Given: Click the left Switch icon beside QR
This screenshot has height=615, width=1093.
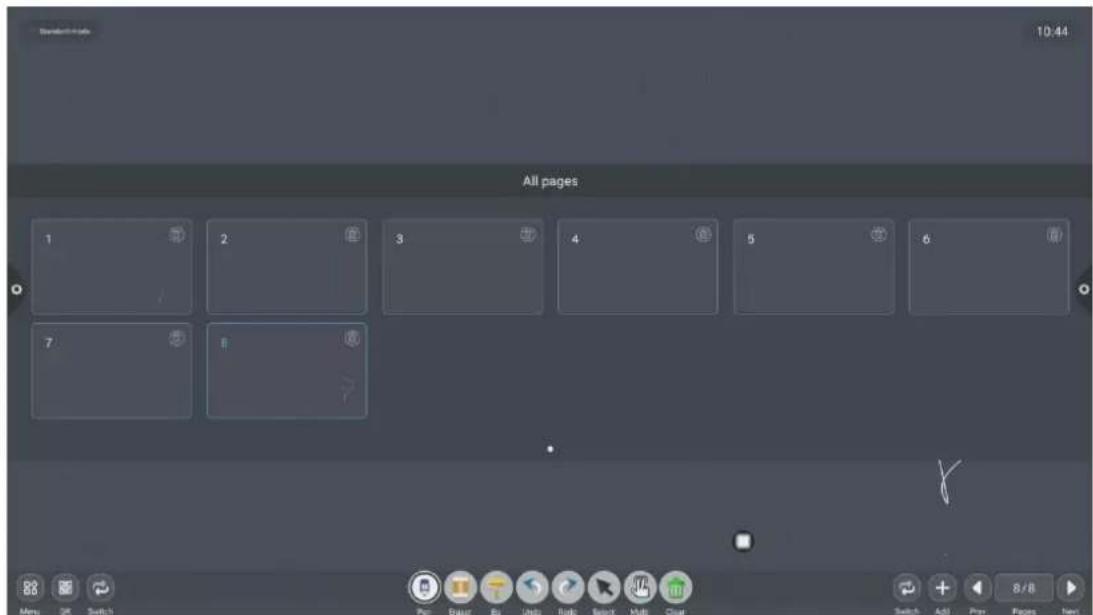Looking at the screenshot, I should [100, 588].
